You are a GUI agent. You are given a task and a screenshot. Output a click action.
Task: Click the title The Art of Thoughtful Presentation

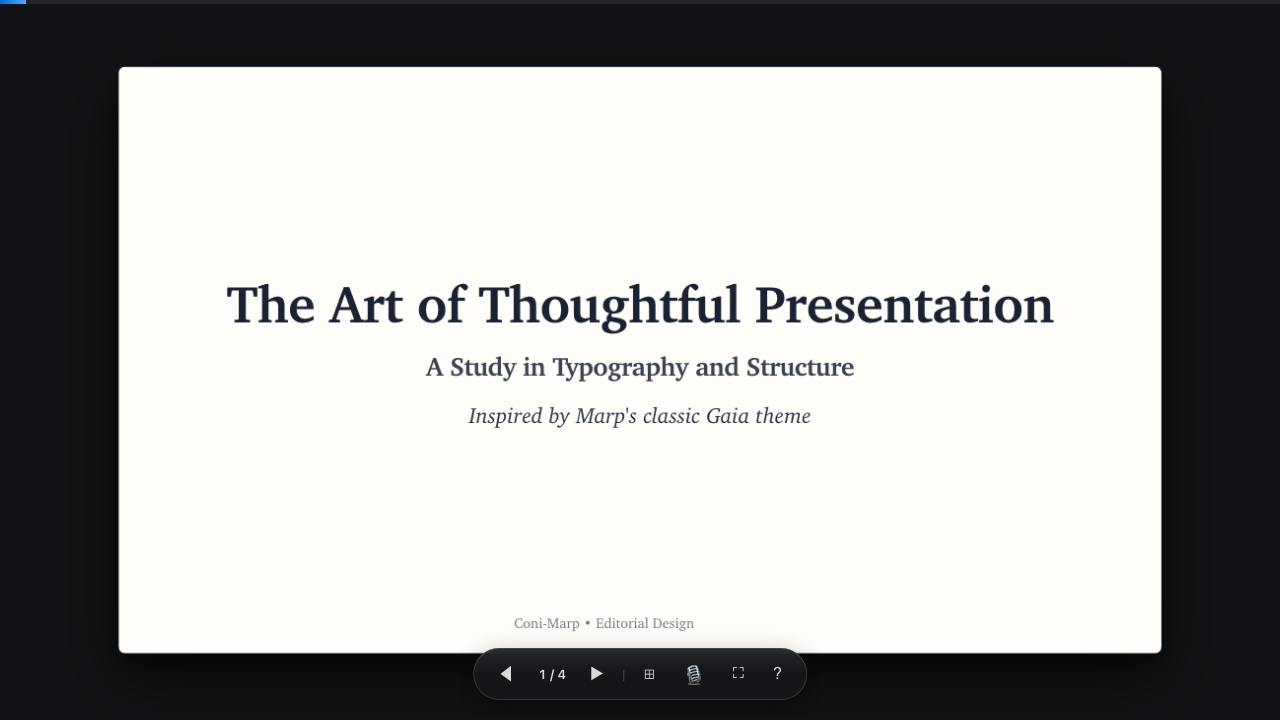pyautogui.click(x=640, y=305)
